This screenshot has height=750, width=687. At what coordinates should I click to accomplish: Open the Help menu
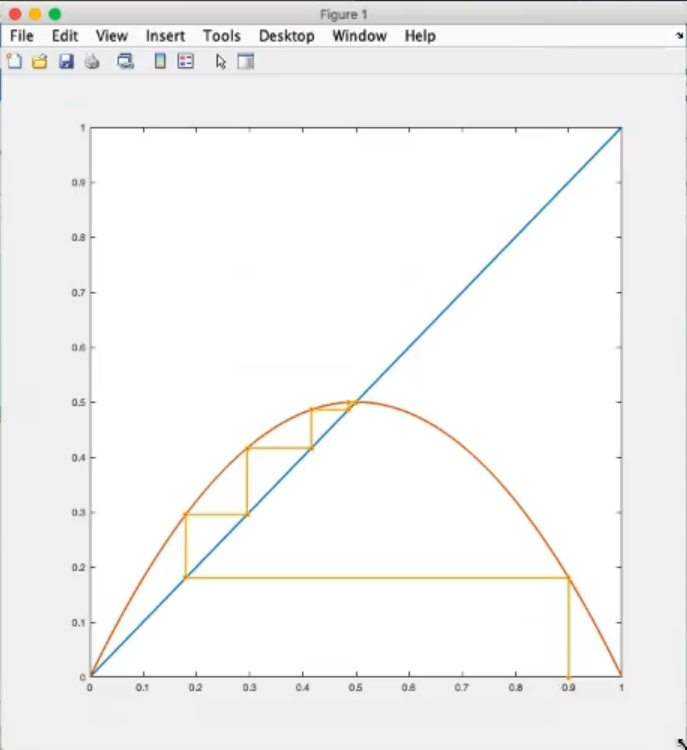coord(420,36)
